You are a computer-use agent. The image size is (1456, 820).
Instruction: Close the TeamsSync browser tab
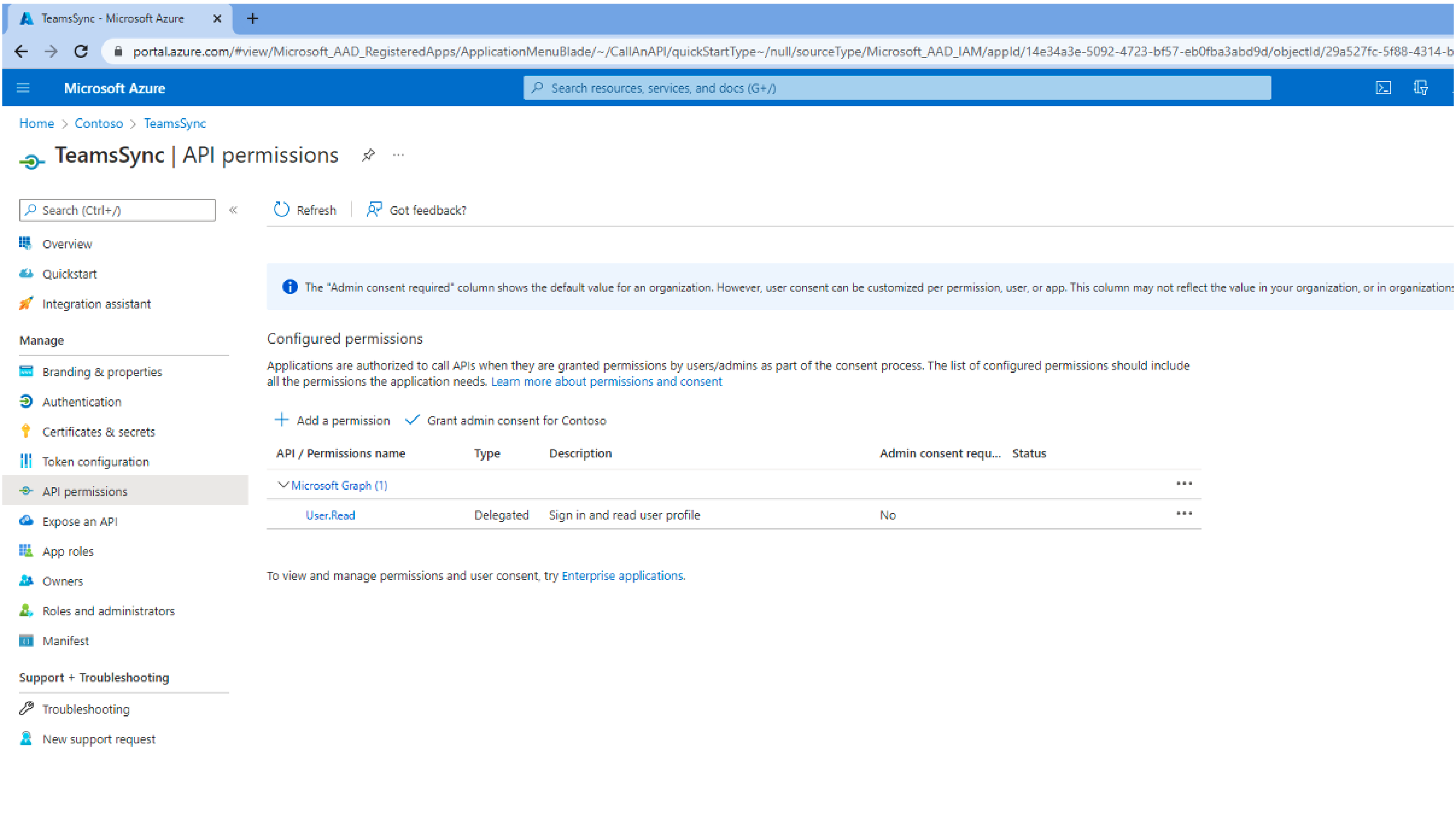click(x=217, y=19)
